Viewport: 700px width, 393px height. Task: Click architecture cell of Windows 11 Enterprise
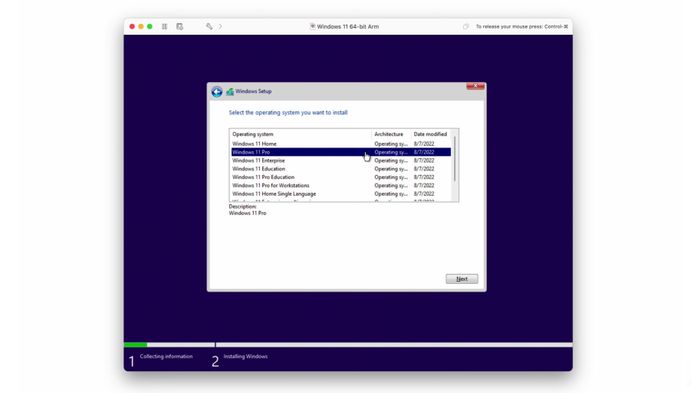tap(391, 160)
